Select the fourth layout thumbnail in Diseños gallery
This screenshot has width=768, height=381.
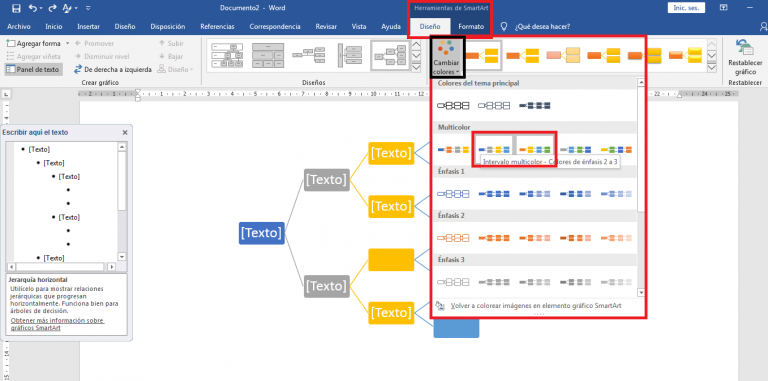click(x=349, y=55)
